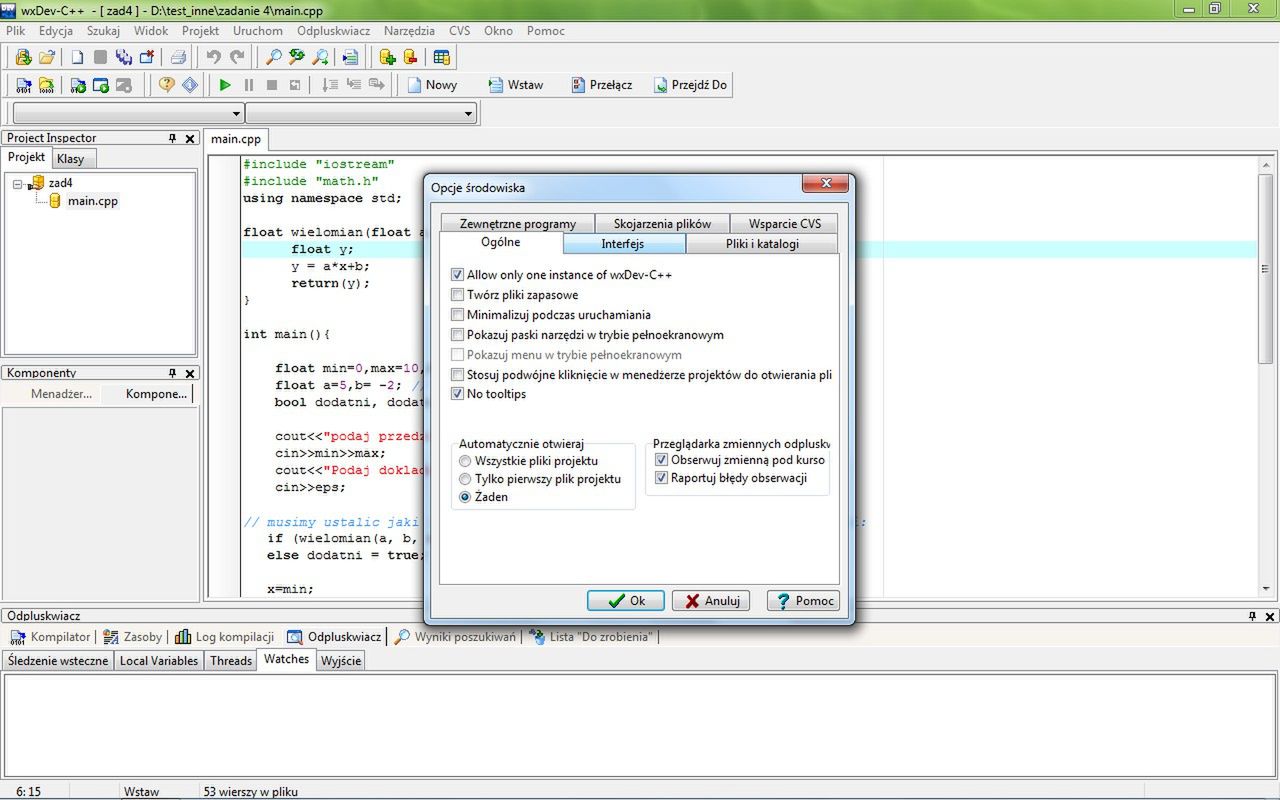Click the Compile icon in the build toolbar
The height and width of the screenshot is (800, 1280).
[x=23, y=85]
